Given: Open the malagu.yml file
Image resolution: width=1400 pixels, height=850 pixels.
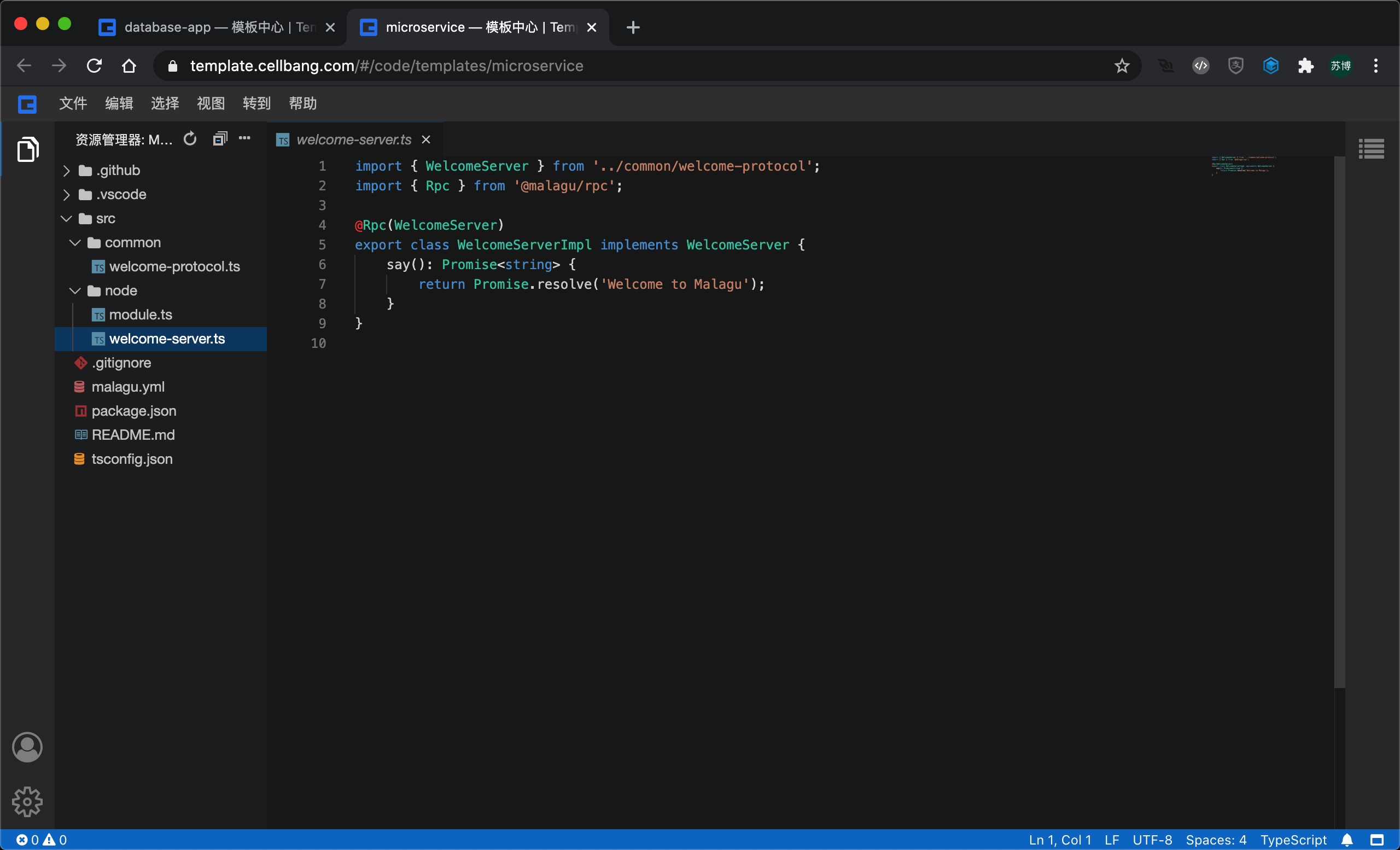Looking at the screenshot, I should 128,387.
